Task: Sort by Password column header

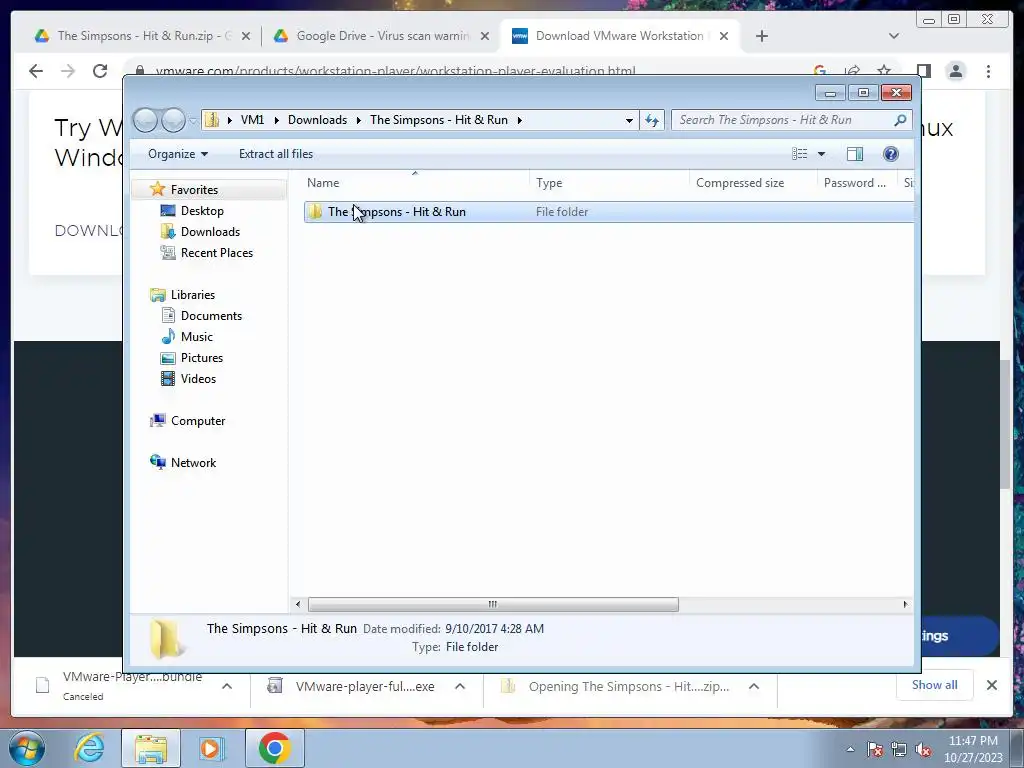Action: (857, 183)
